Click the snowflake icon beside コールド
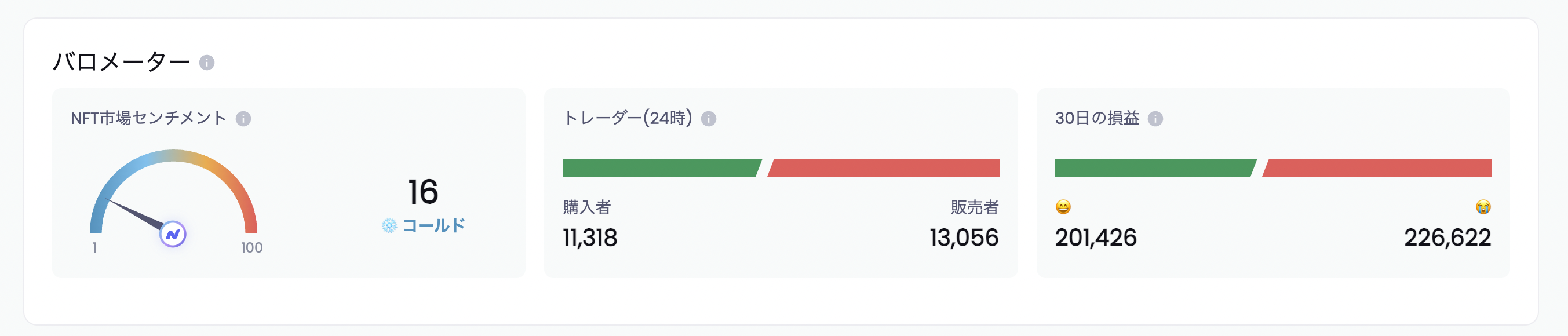 389,226
